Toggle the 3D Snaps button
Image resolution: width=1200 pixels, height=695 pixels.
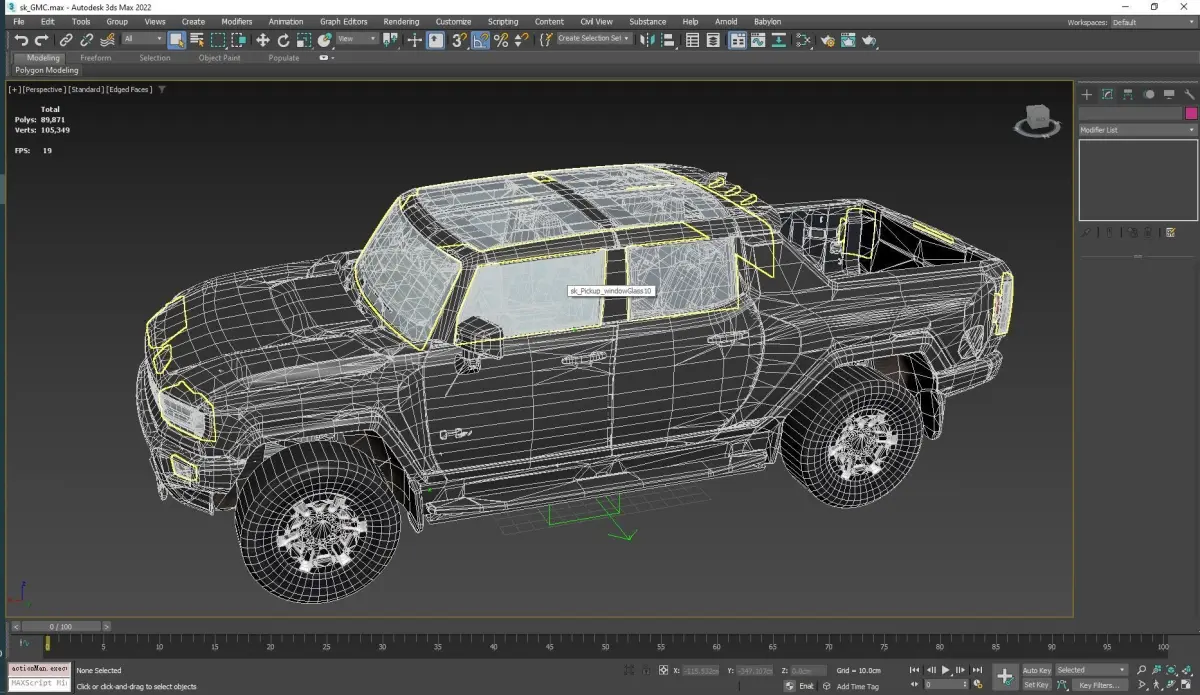(x=459, y=40)
